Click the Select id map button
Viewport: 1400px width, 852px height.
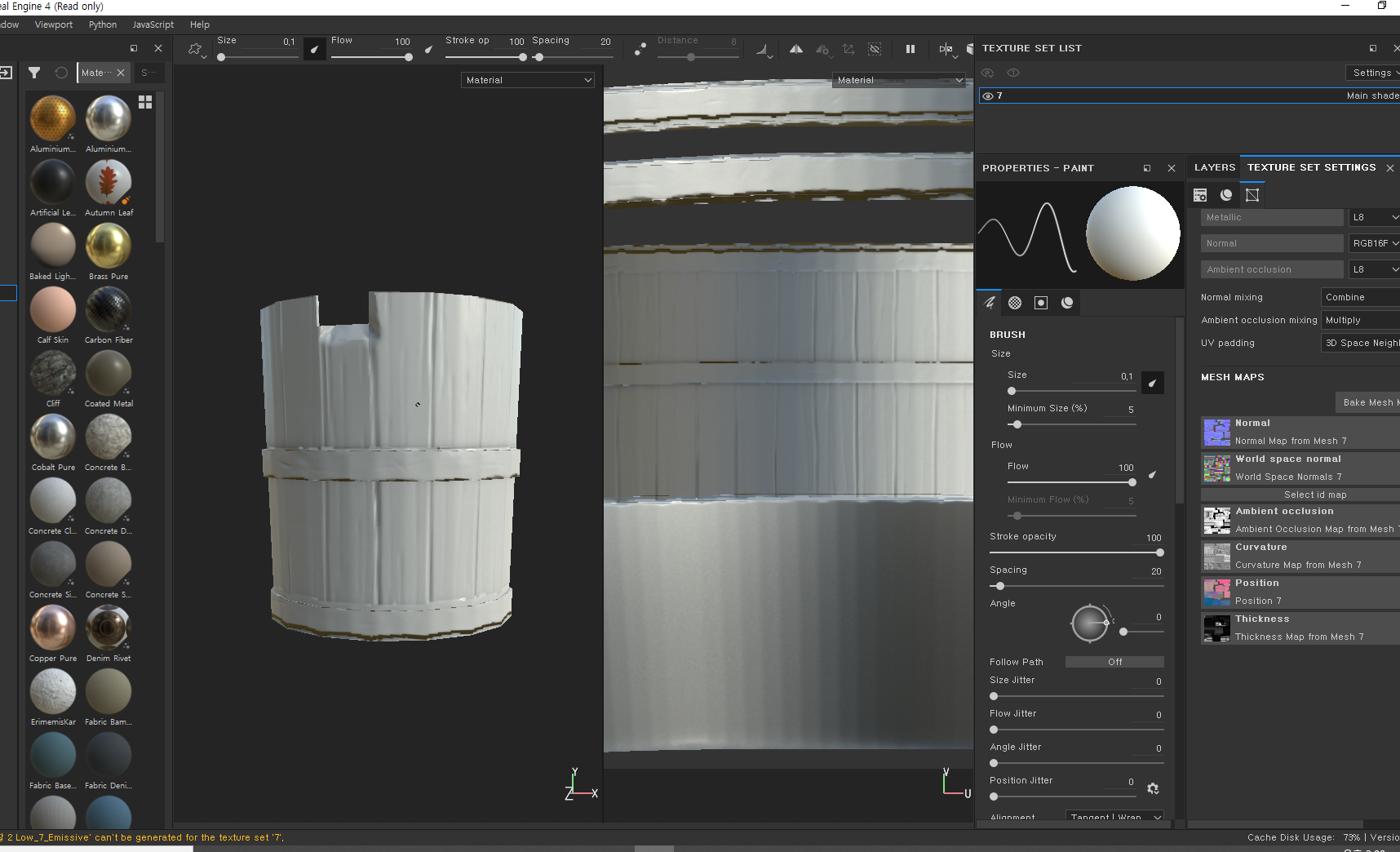coord(1314,495)
